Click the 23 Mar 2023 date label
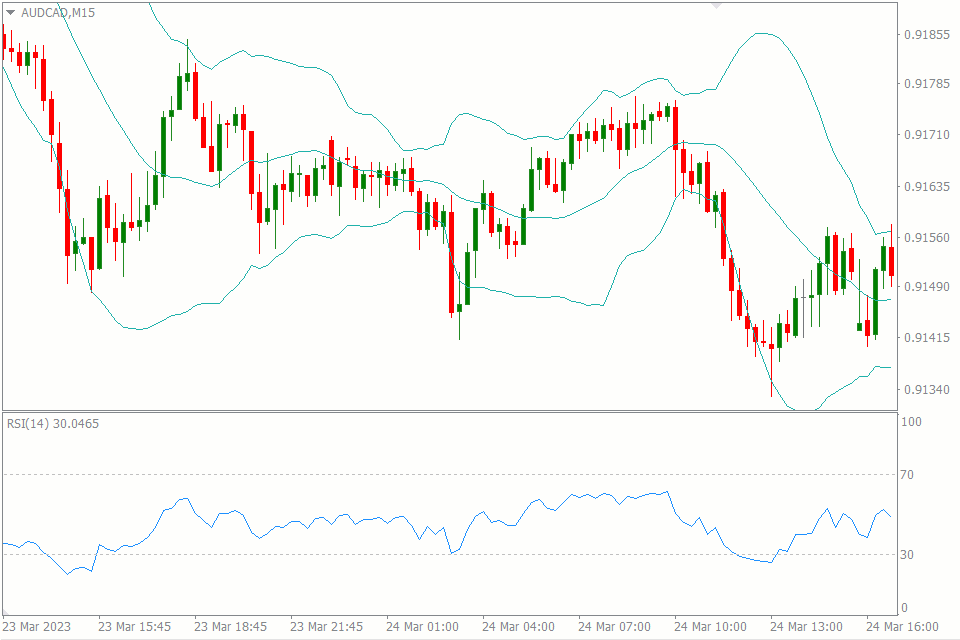The width and height of the screenshot is (960, 640). click(x=37, y=627)
